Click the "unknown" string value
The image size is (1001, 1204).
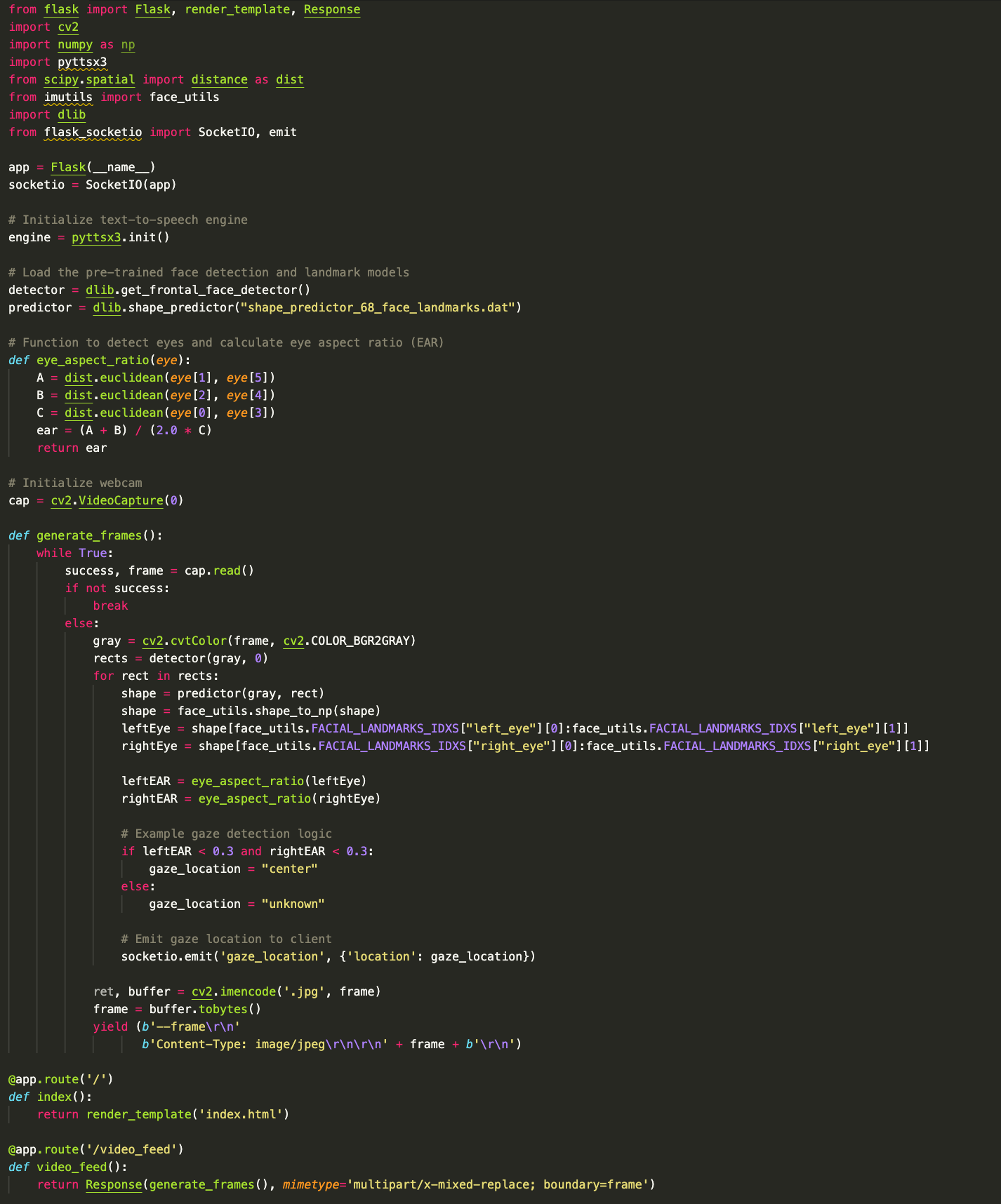click(x=293, y=904)
